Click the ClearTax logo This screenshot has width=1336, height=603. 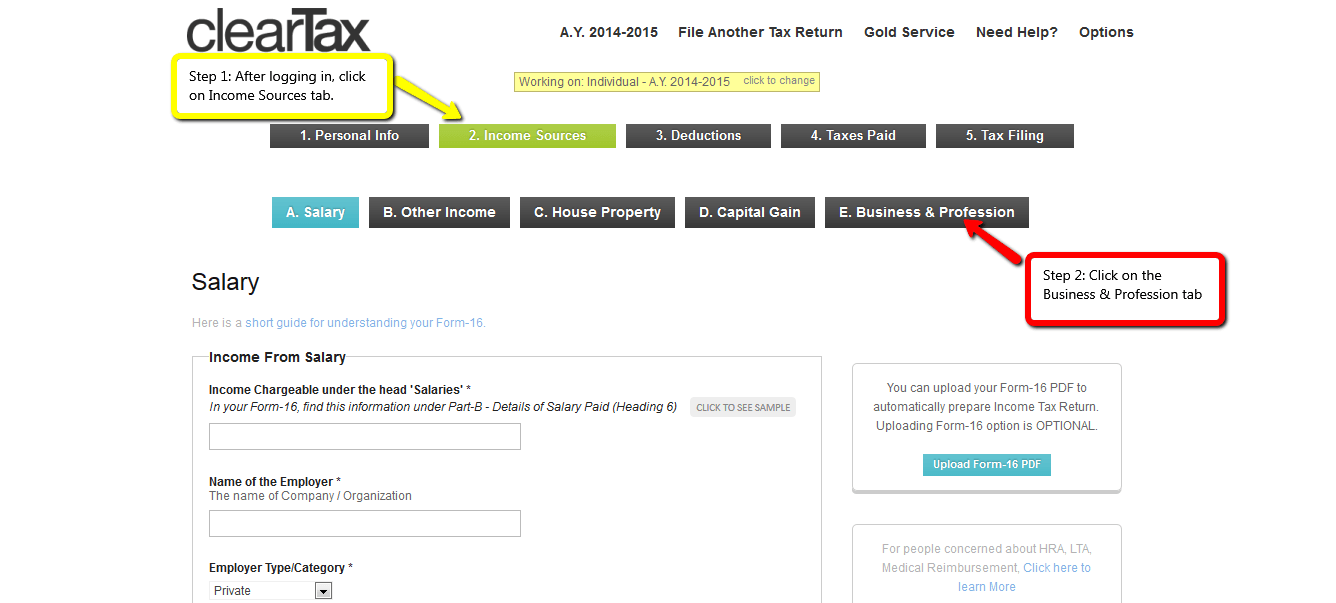point(278,30)
